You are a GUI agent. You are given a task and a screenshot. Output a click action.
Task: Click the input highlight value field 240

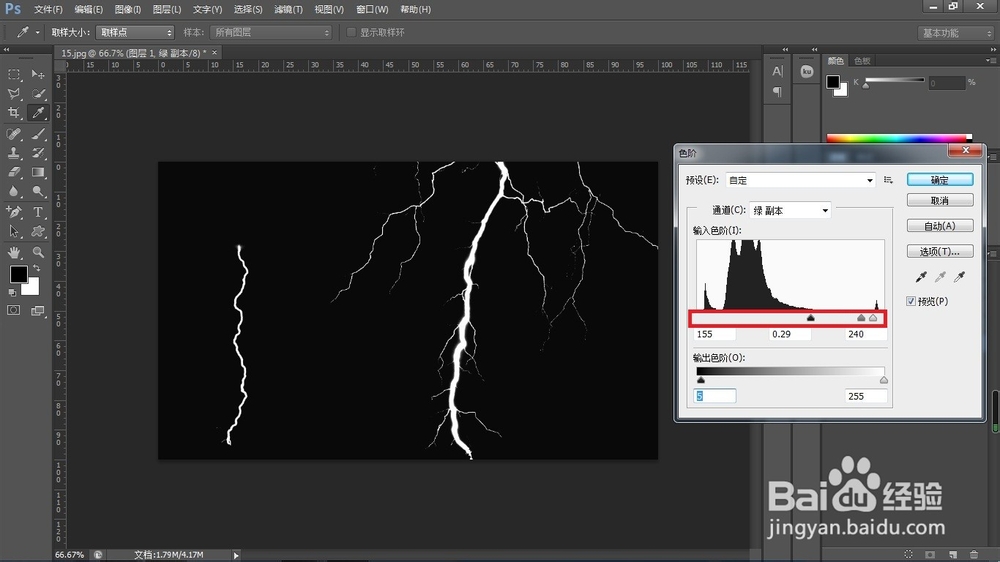(x=866, y=334)
